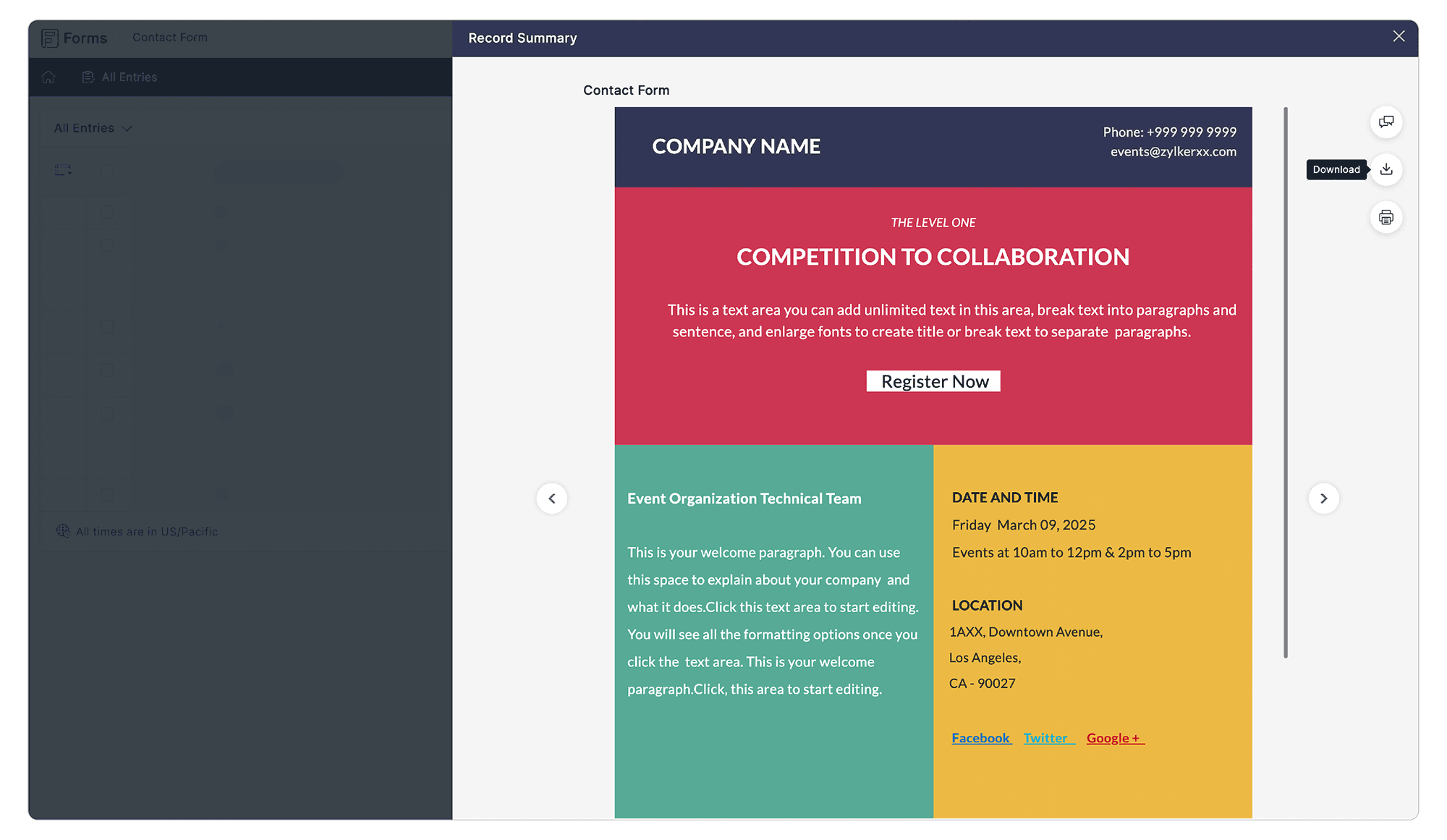Click the record summary vertical scrollbar
This screenshot has height=840, width=1447.
click(1285, 382)
